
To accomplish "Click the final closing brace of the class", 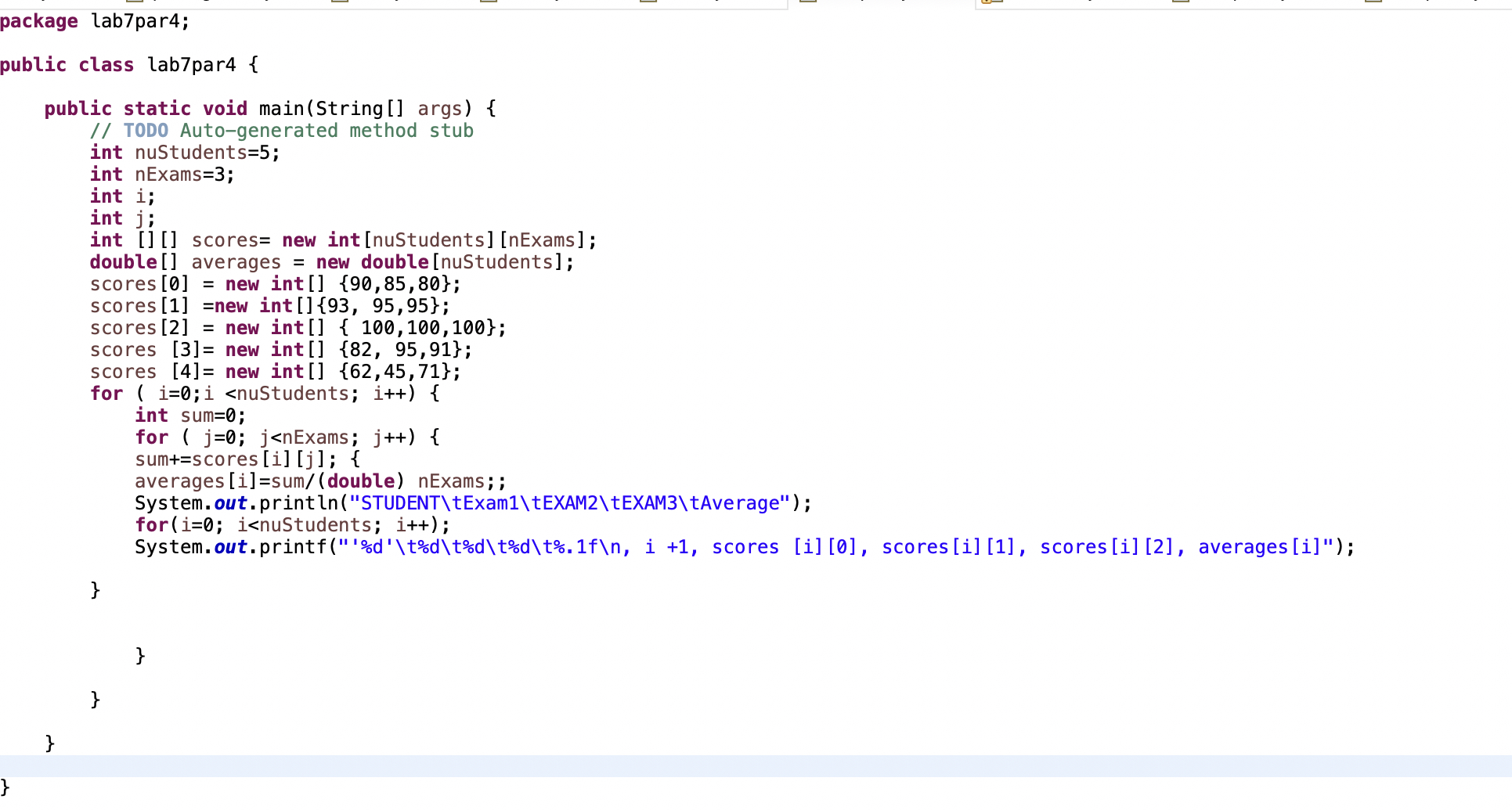I will (6, 787).
